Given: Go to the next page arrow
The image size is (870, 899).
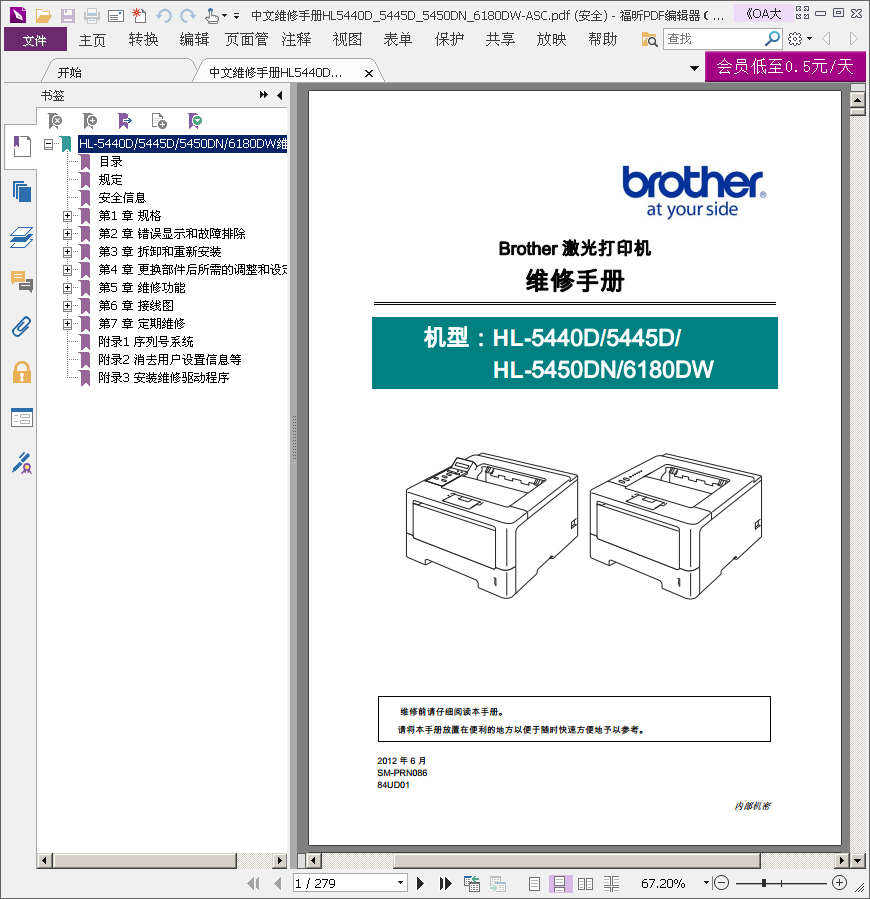Looking at the screenshot, I should (x=420, y=884).
